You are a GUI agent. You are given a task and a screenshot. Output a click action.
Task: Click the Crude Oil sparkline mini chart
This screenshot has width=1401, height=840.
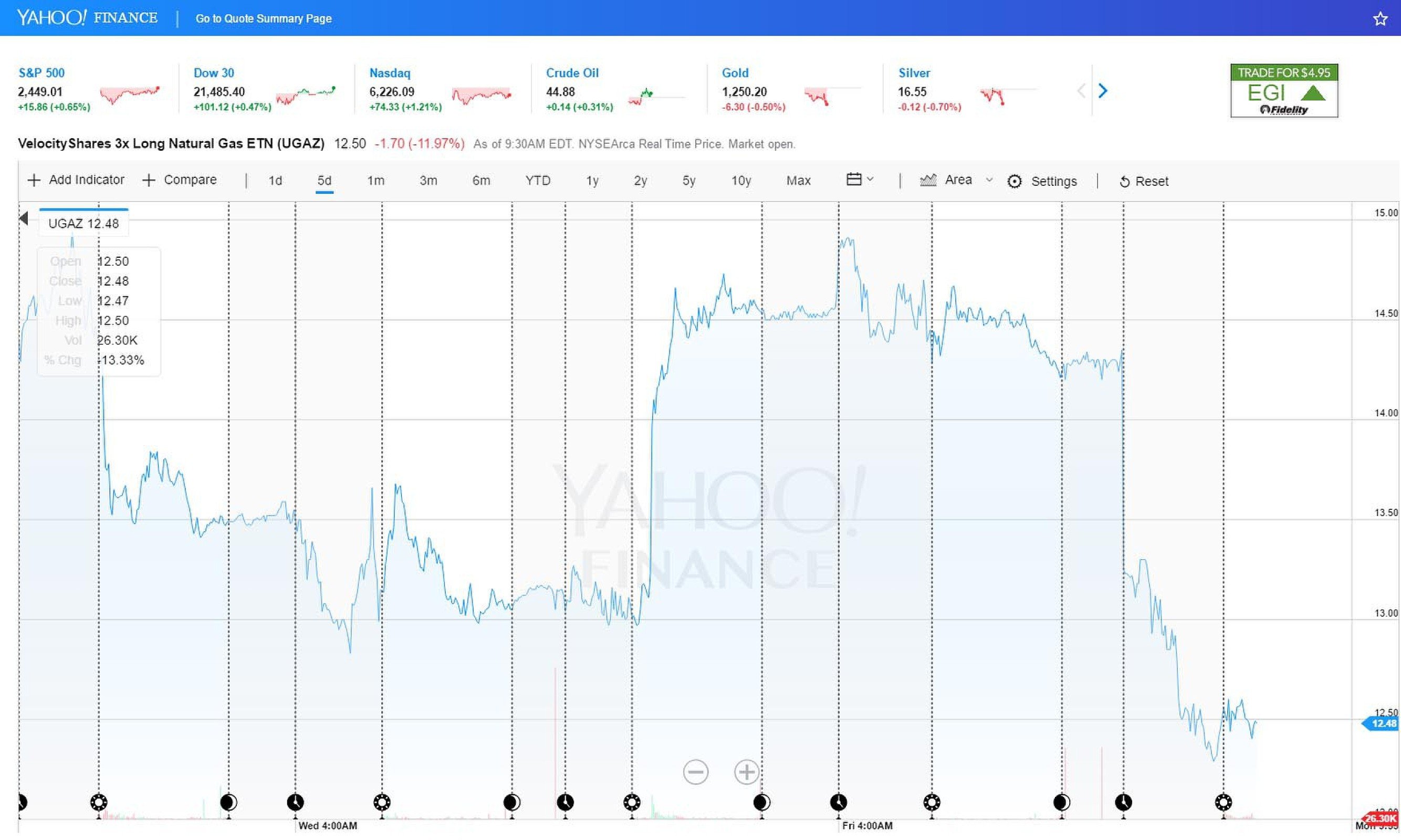point(656,96)
